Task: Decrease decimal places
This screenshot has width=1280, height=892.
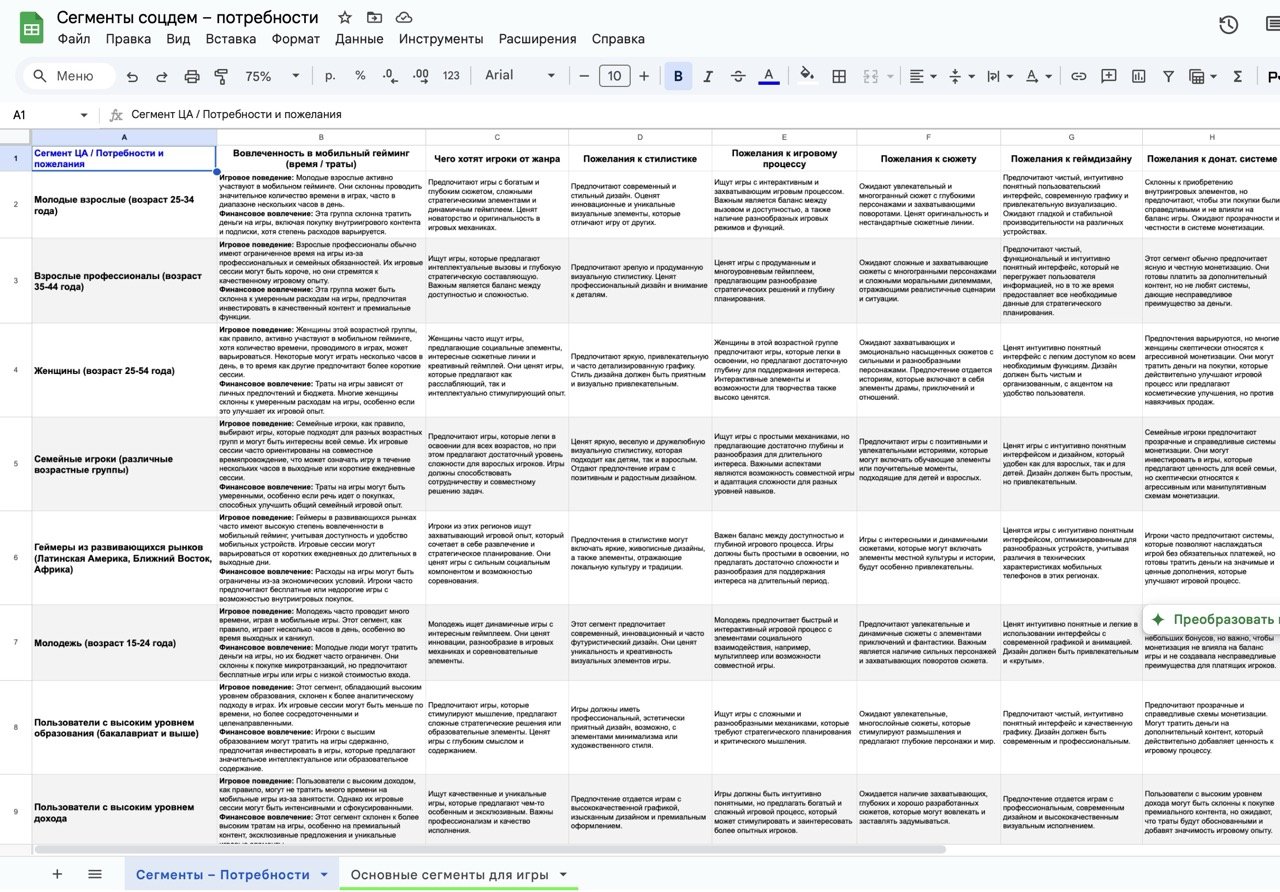Action: (390, 76)
